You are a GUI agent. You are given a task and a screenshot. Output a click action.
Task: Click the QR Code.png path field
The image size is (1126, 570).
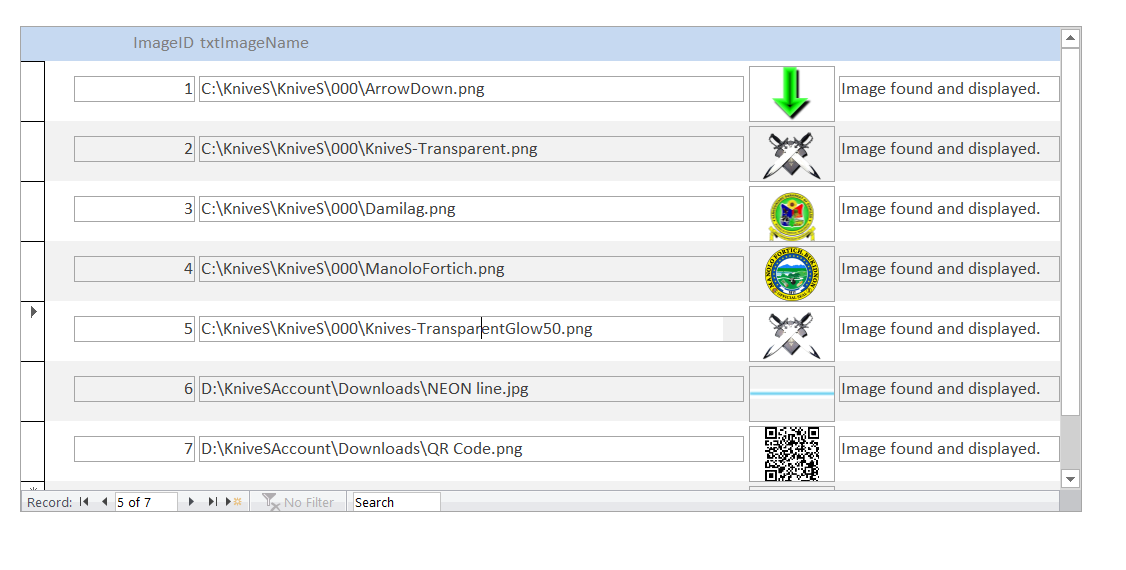click(471, 449)
